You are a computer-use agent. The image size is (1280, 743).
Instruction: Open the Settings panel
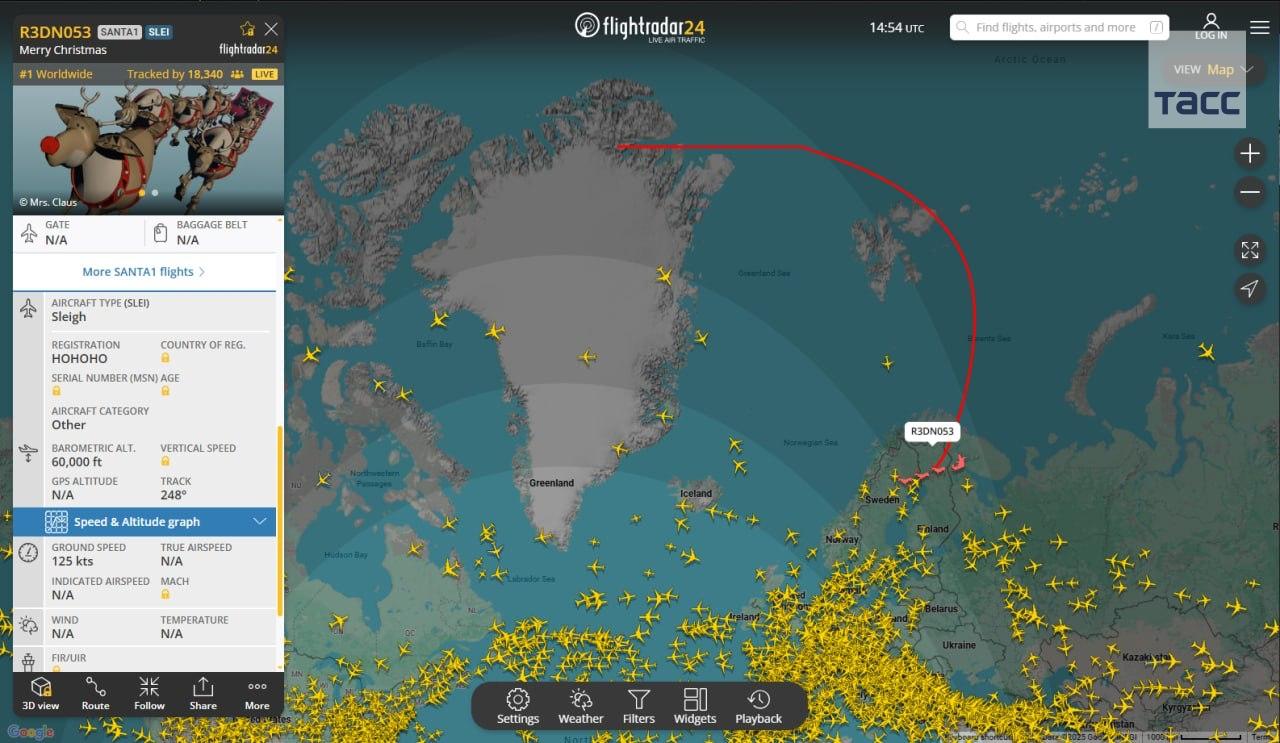pos(518,707)
